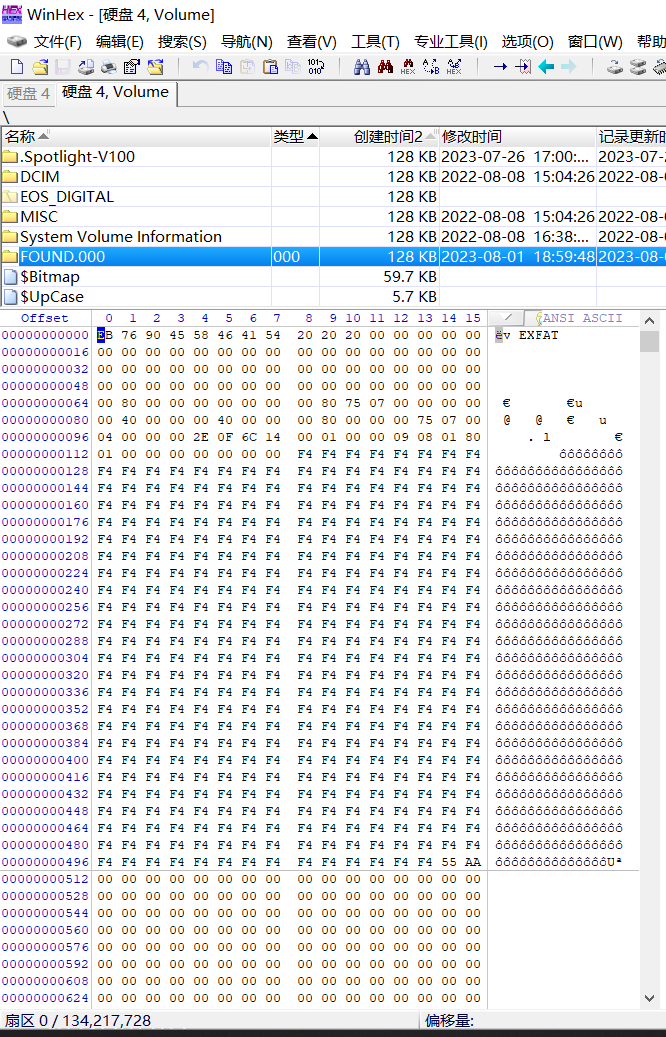Select the highlighted FOUND.000 folder

(x=333, y=257)
